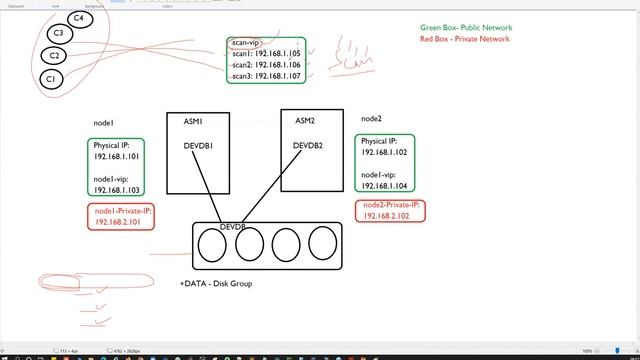640x360 pixels.
Task: Click the 'DEVDB2' instance label
Action: (x=307, y=145)
